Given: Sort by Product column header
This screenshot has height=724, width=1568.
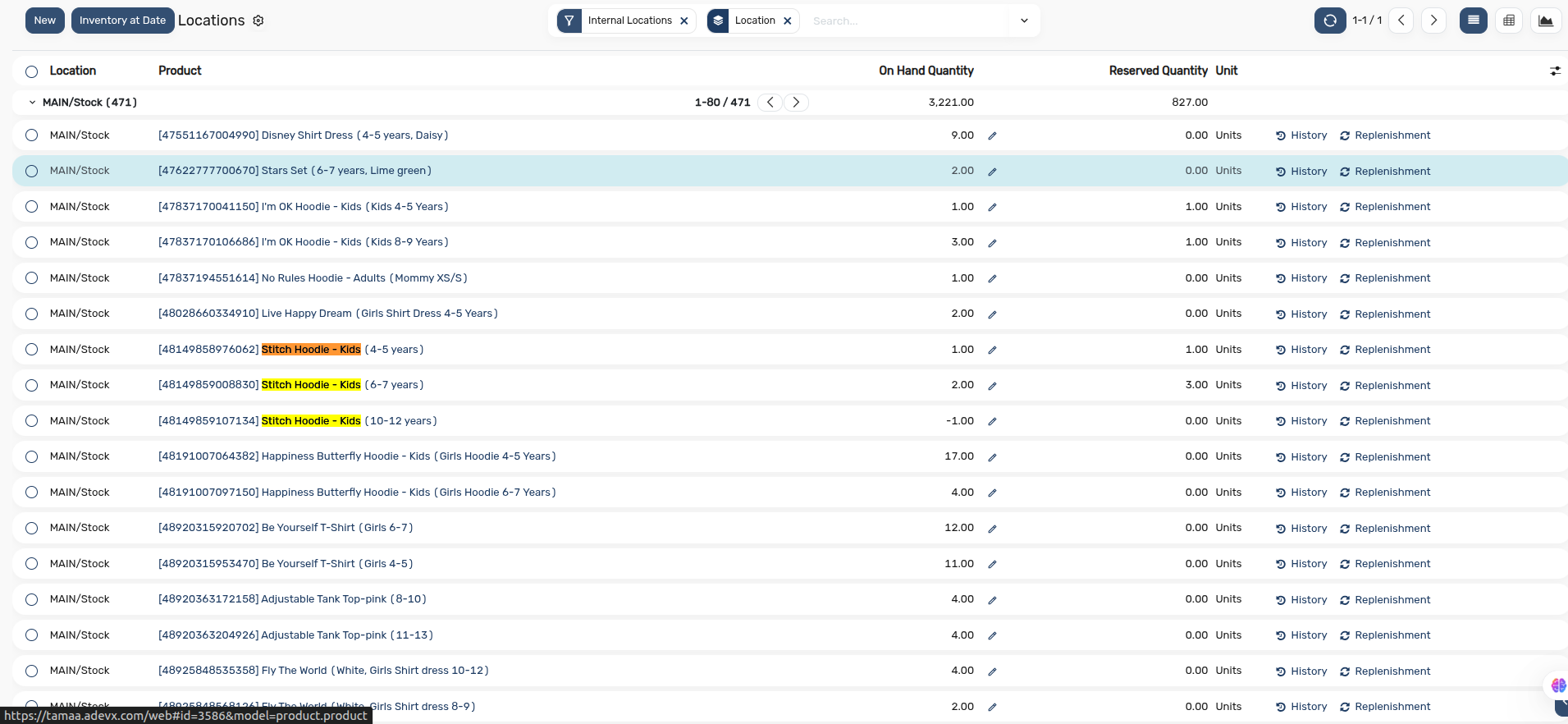Looking at the screenshot, I should [180, 71].
